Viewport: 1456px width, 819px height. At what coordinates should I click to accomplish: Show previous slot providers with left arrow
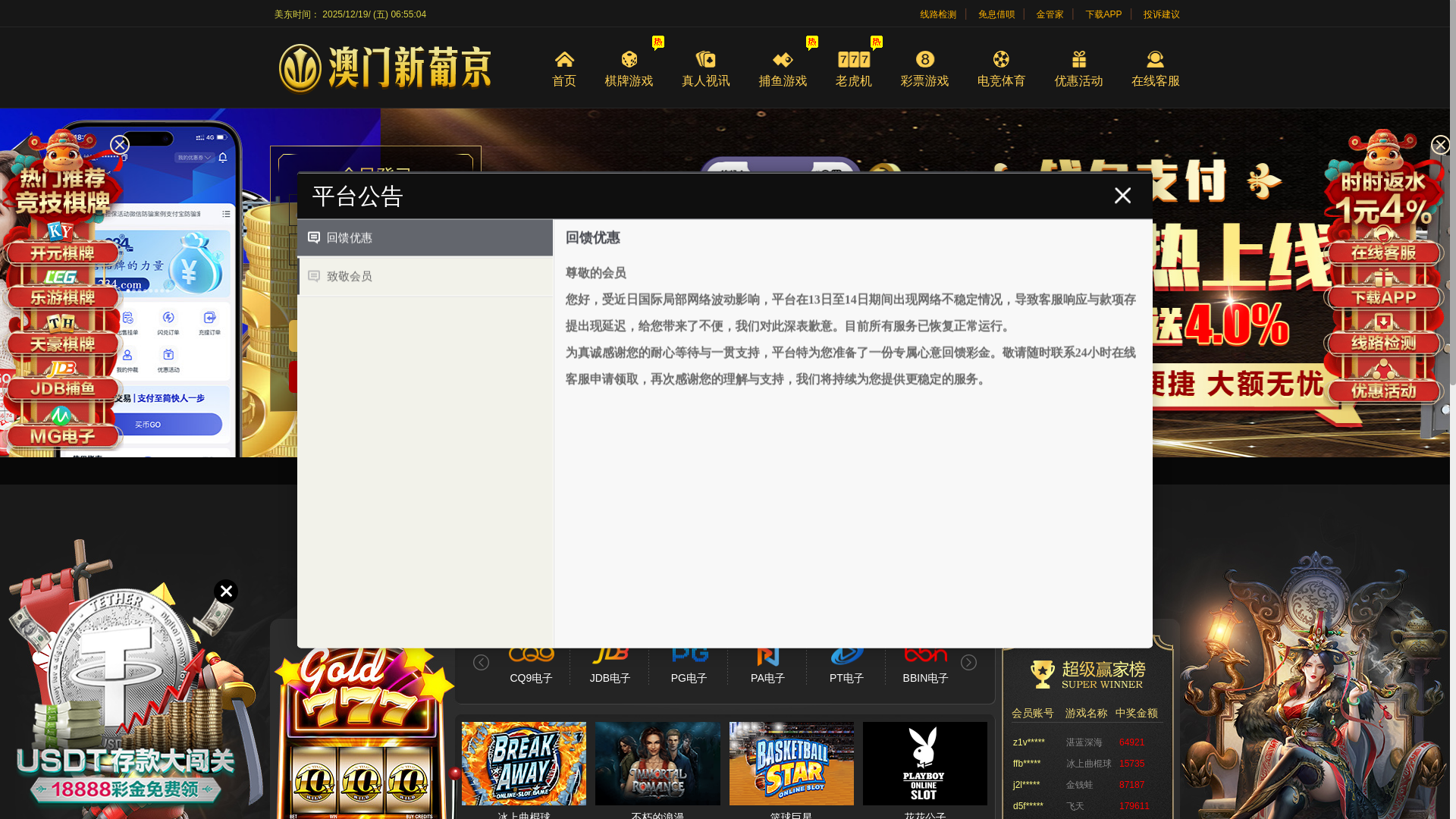pos(481,663)
